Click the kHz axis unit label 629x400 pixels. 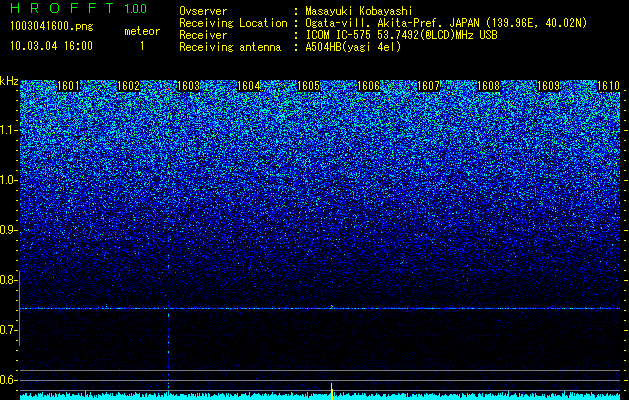(9, 81)
